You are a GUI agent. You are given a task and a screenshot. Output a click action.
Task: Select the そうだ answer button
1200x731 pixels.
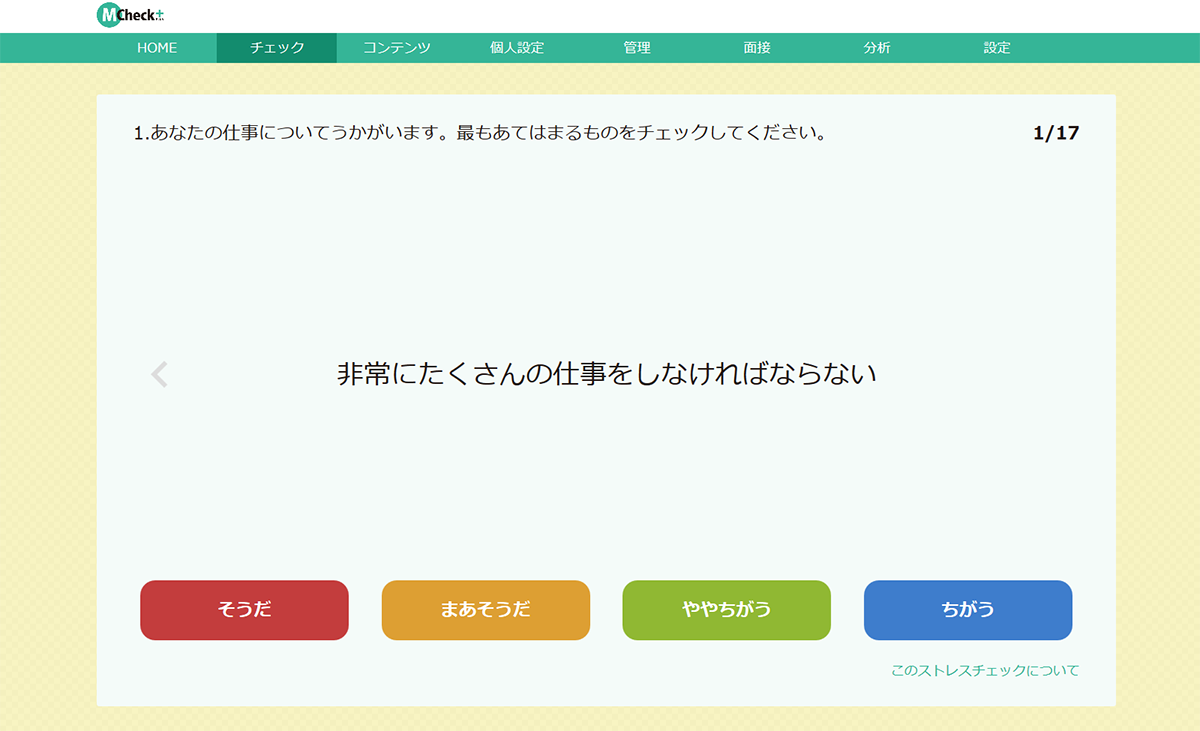244,610
